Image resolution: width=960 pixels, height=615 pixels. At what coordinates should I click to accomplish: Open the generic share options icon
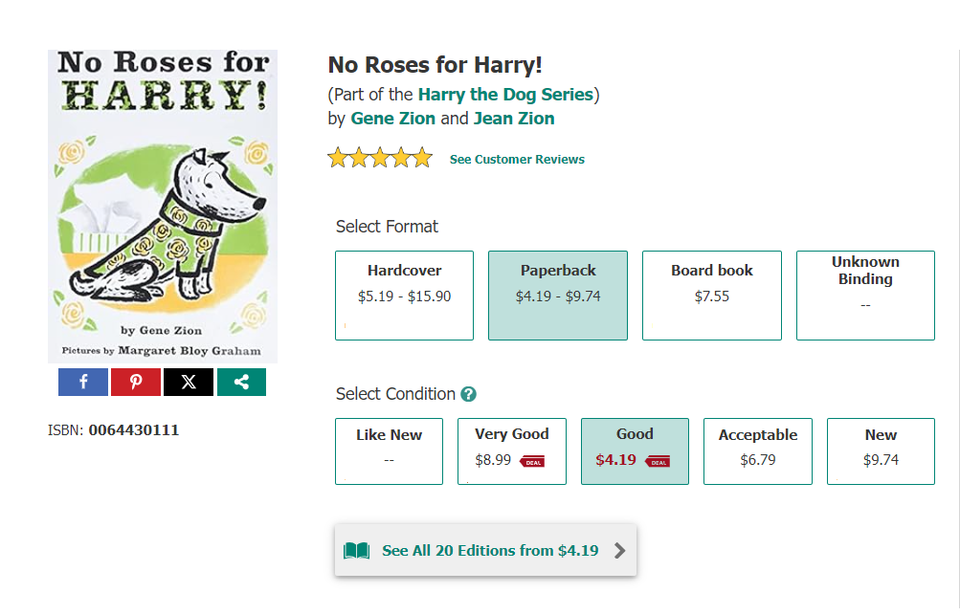tap(241, 382)
